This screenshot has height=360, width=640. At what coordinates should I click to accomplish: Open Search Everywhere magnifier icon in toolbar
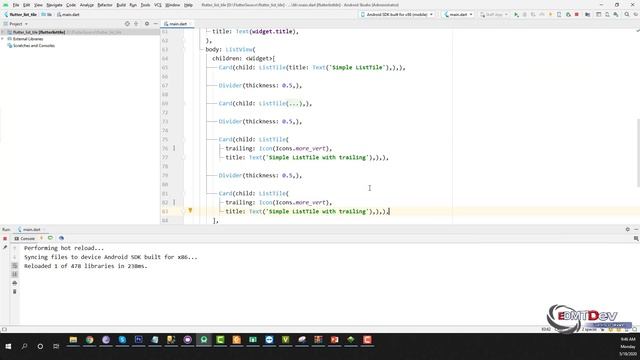point(627,14)
